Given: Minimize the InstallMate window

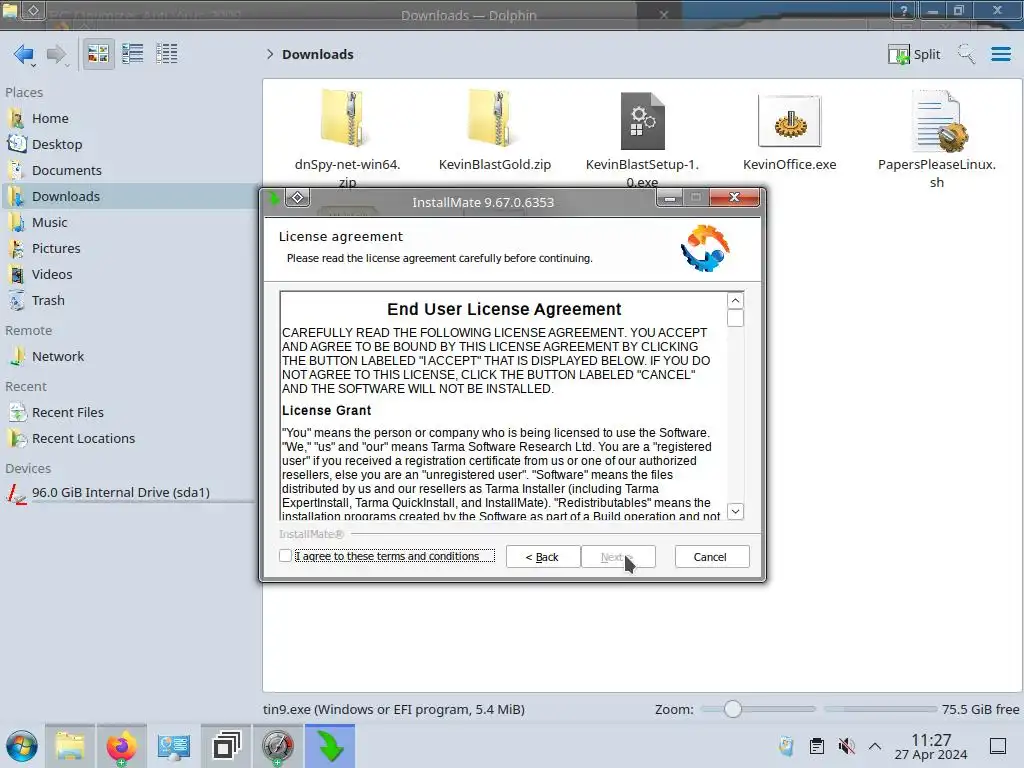Looking at the screenshot, I should [669, 197].
